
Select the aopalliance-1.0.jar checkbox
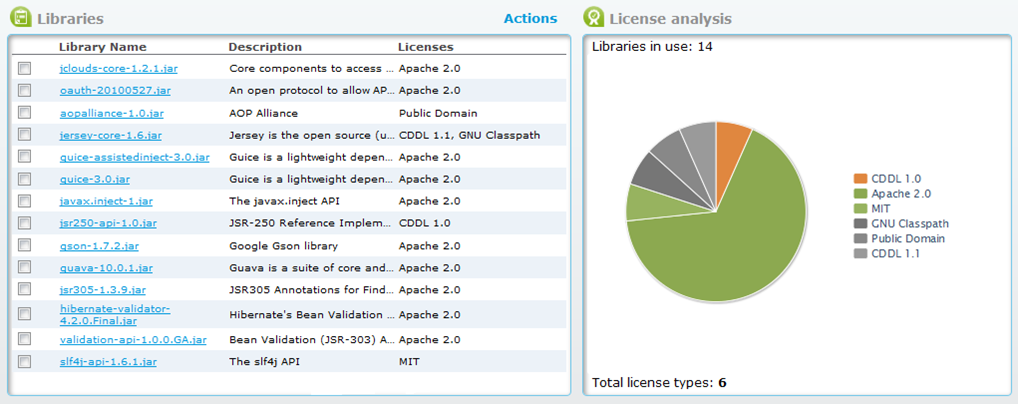[x=24, y=113]
